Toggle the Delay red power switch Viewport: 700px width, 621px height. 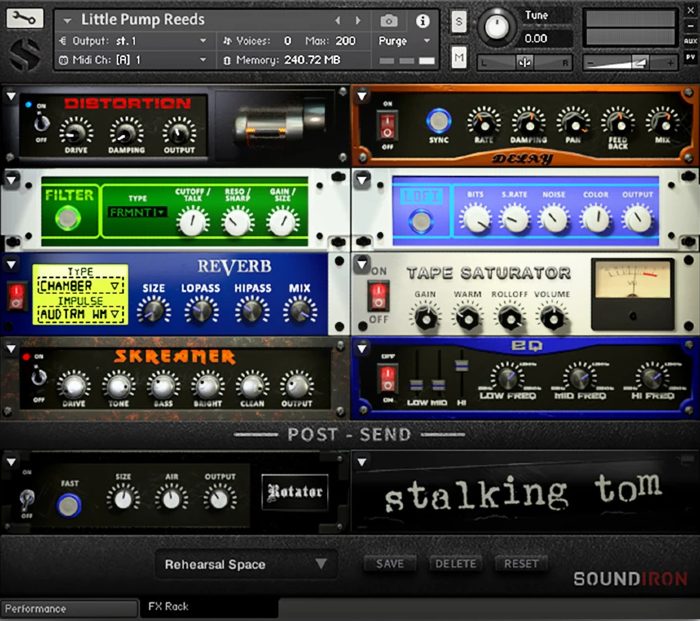pos(387,125)
